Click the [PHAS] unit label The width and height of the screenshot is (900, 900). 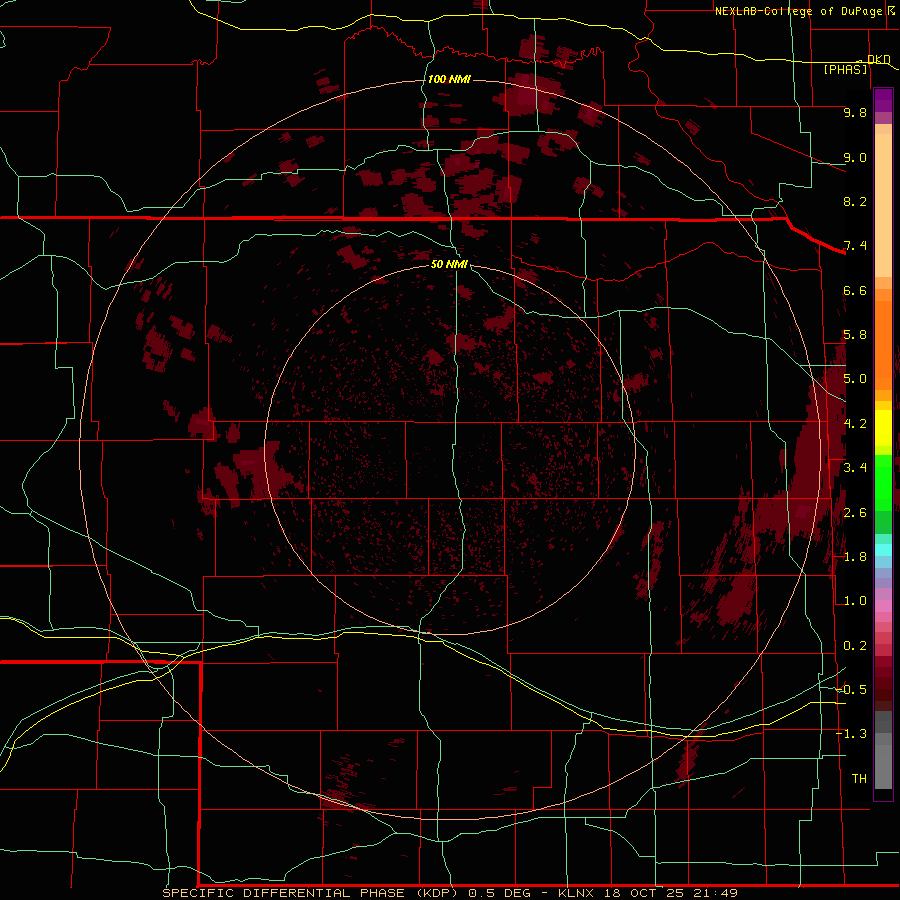(x=845, y=69)
